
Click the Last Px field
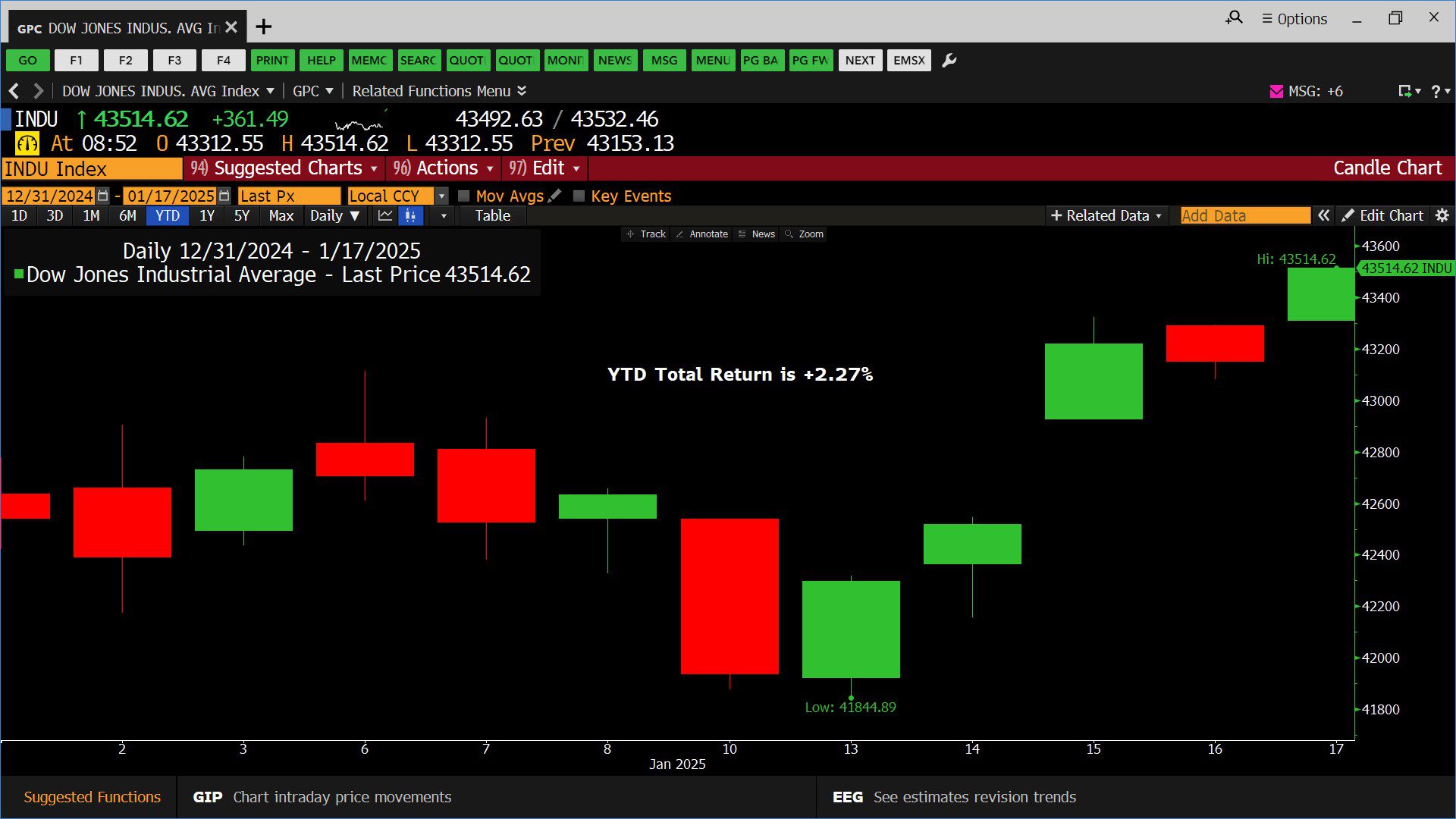[289, 196]
